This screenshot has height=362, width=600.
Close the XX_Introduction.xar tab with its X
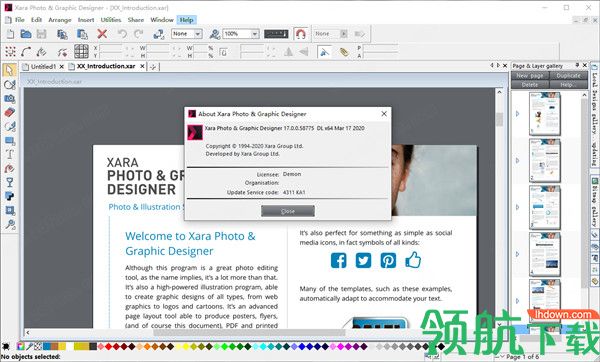click(142, 66)
